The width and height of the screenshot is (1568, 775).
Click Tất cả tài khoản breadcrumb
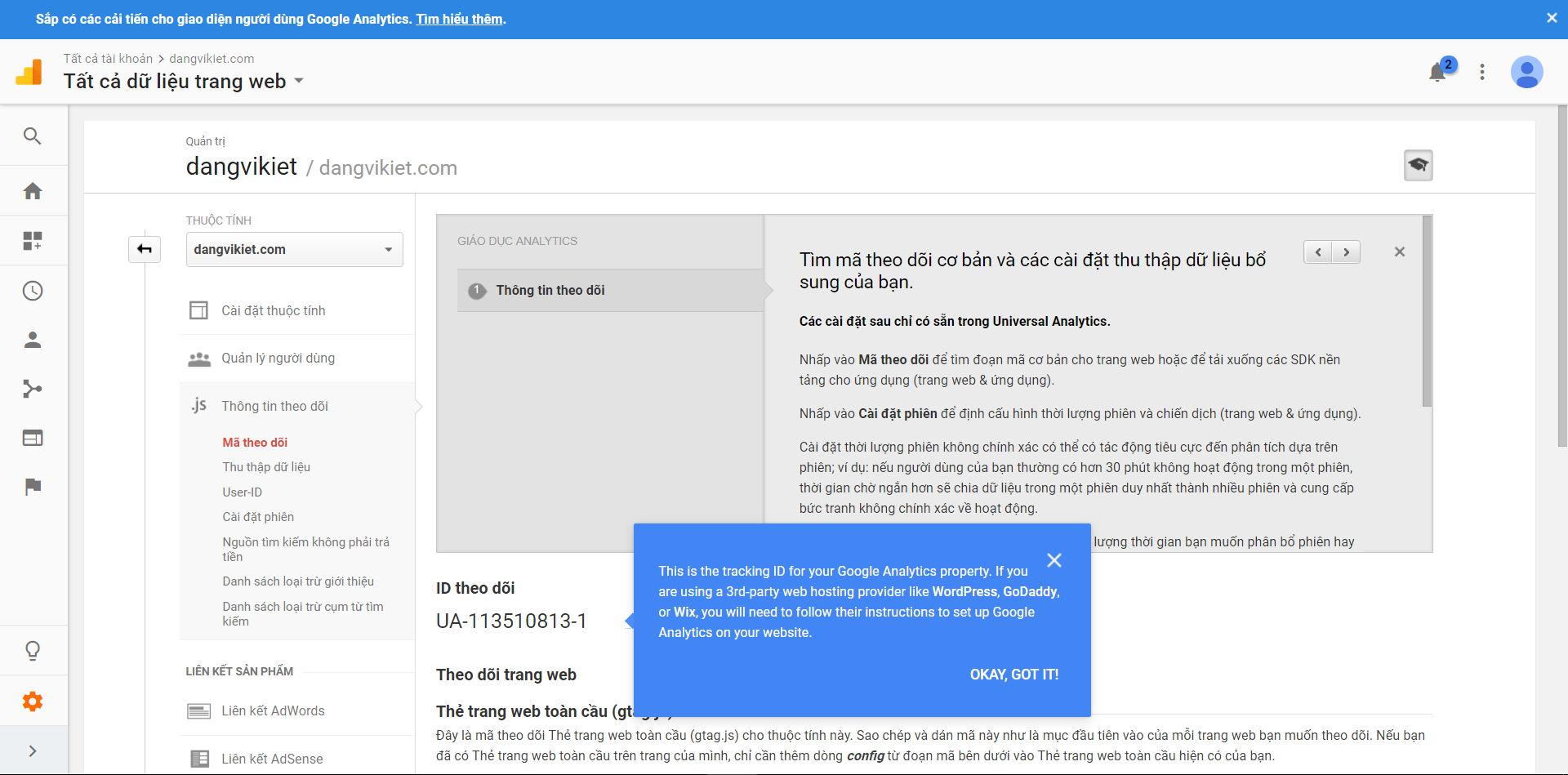(108, 59)
